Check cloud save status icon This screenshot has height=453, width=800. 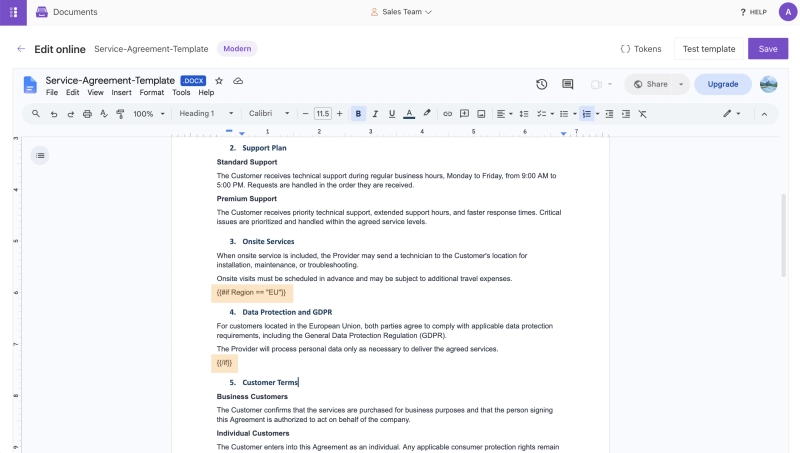(x=238, y=81)
